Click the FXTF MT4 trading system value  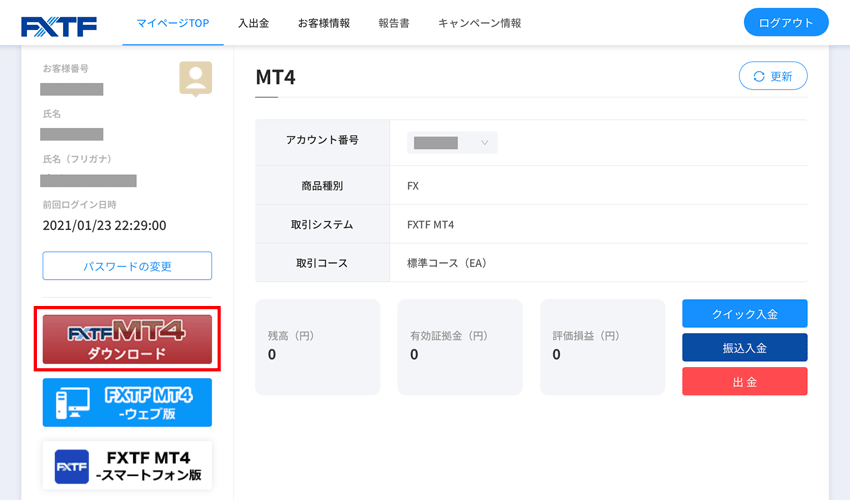click(430, 225)
